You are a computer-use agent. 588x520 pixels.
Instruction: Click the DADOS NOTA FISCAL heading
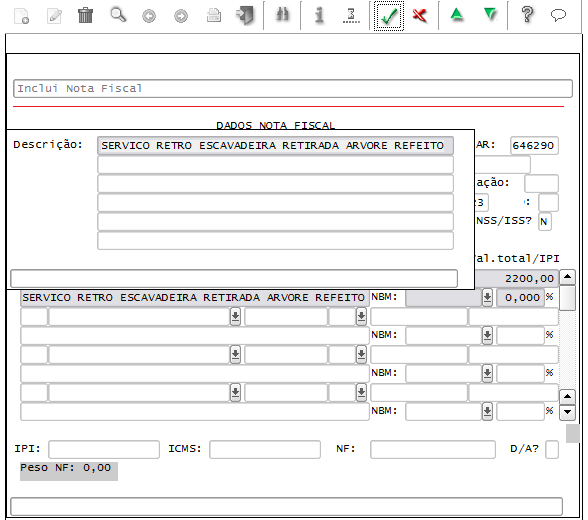[x=276, y=125]
